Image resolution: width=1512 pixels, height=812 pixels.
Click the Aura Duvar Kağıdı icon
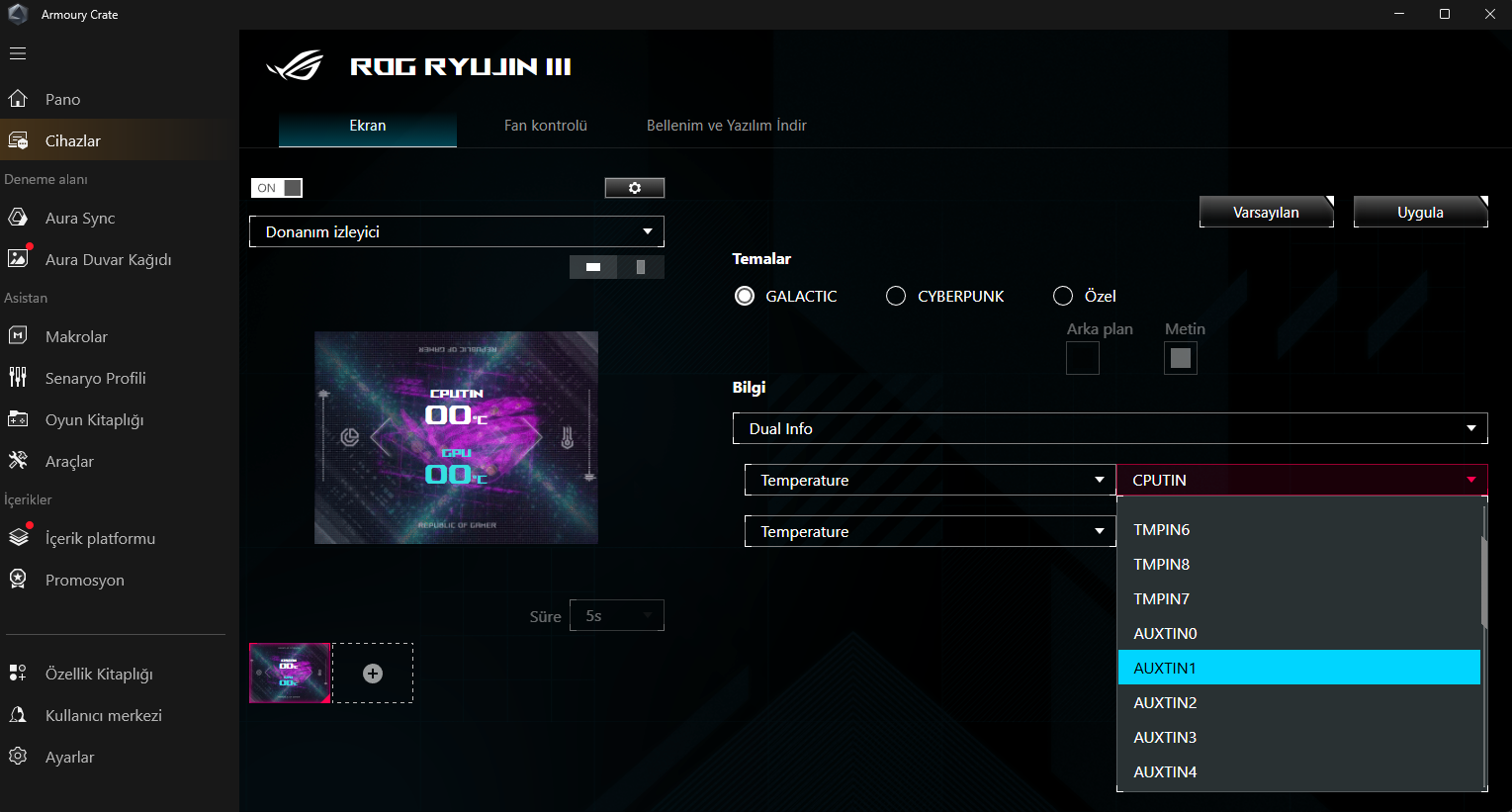[x=18, y=258]
